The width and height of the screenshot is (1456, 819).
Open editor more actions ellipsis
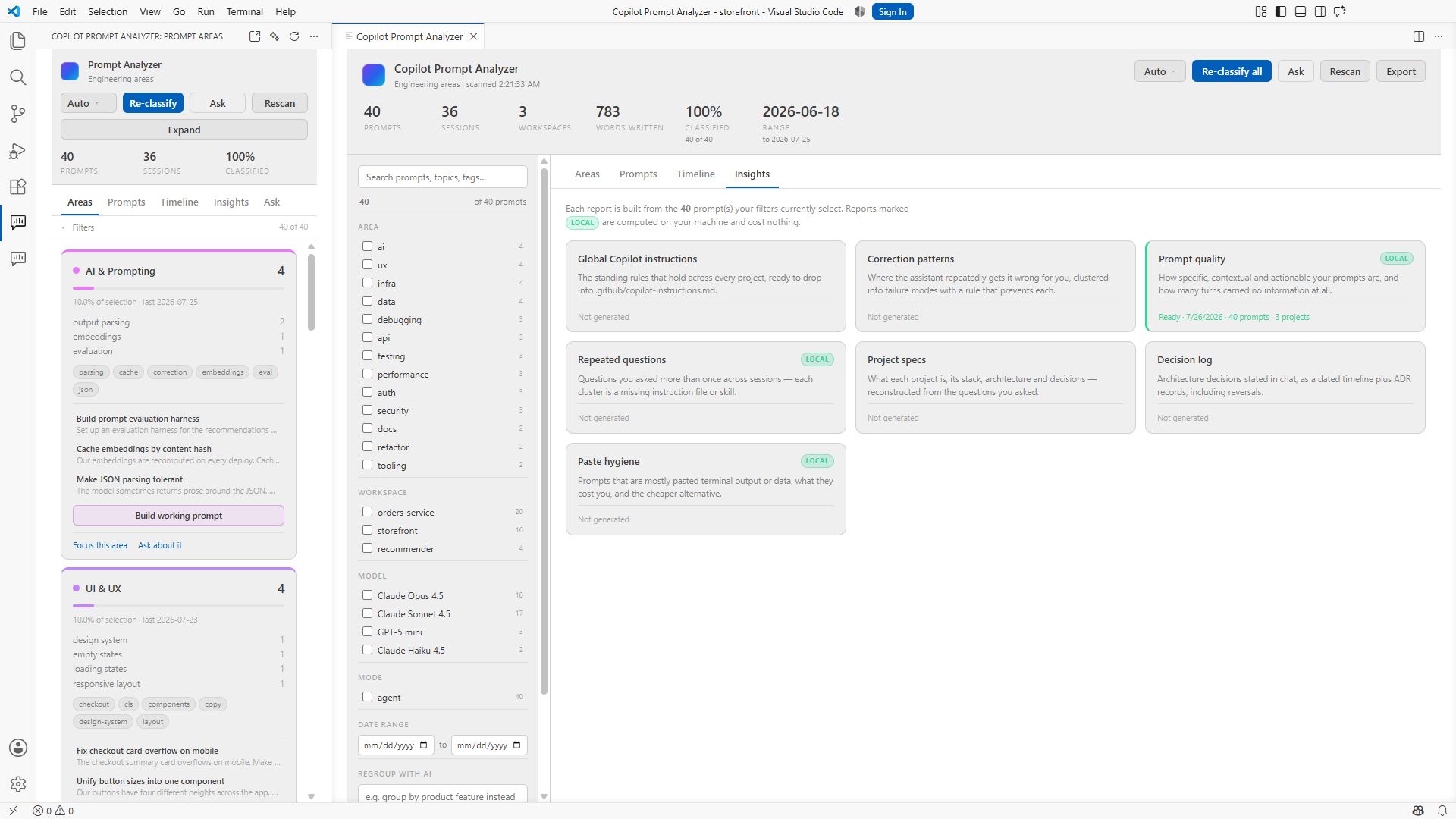(1439, 36)
